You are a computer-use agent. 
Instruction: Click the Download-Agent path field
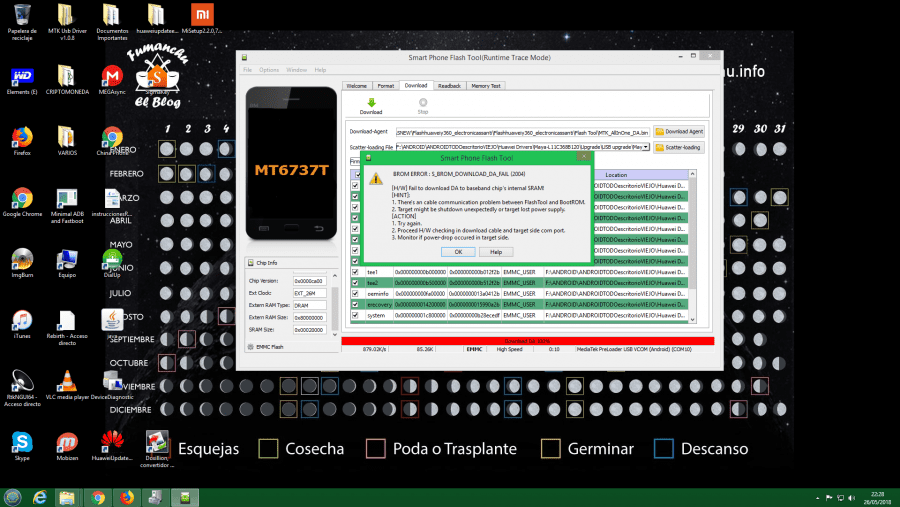522,131
